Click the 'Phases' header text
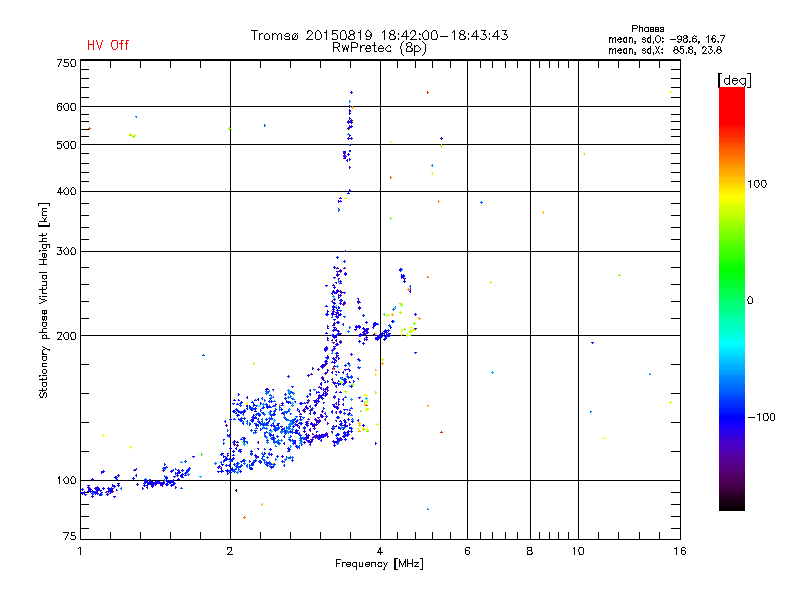 pyautogui.click(x=647, y=29)
